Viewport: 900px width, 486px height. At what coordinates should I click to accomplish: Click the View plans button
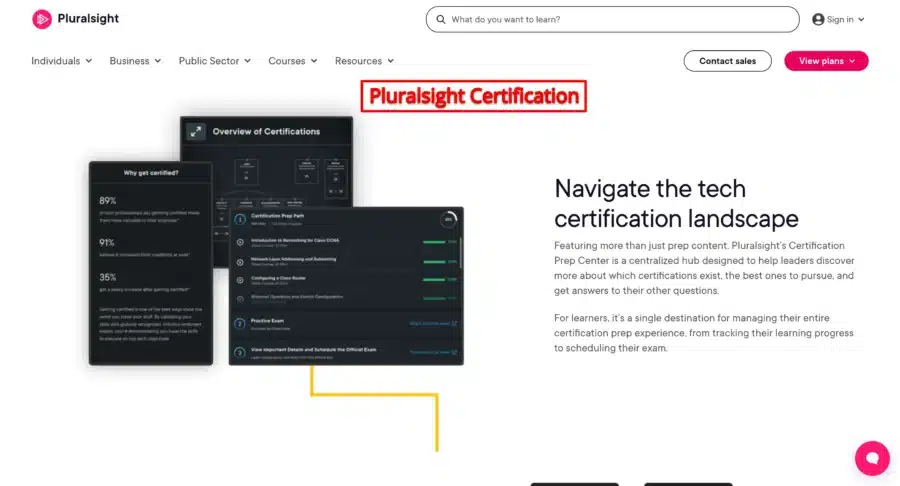[826, 61]
